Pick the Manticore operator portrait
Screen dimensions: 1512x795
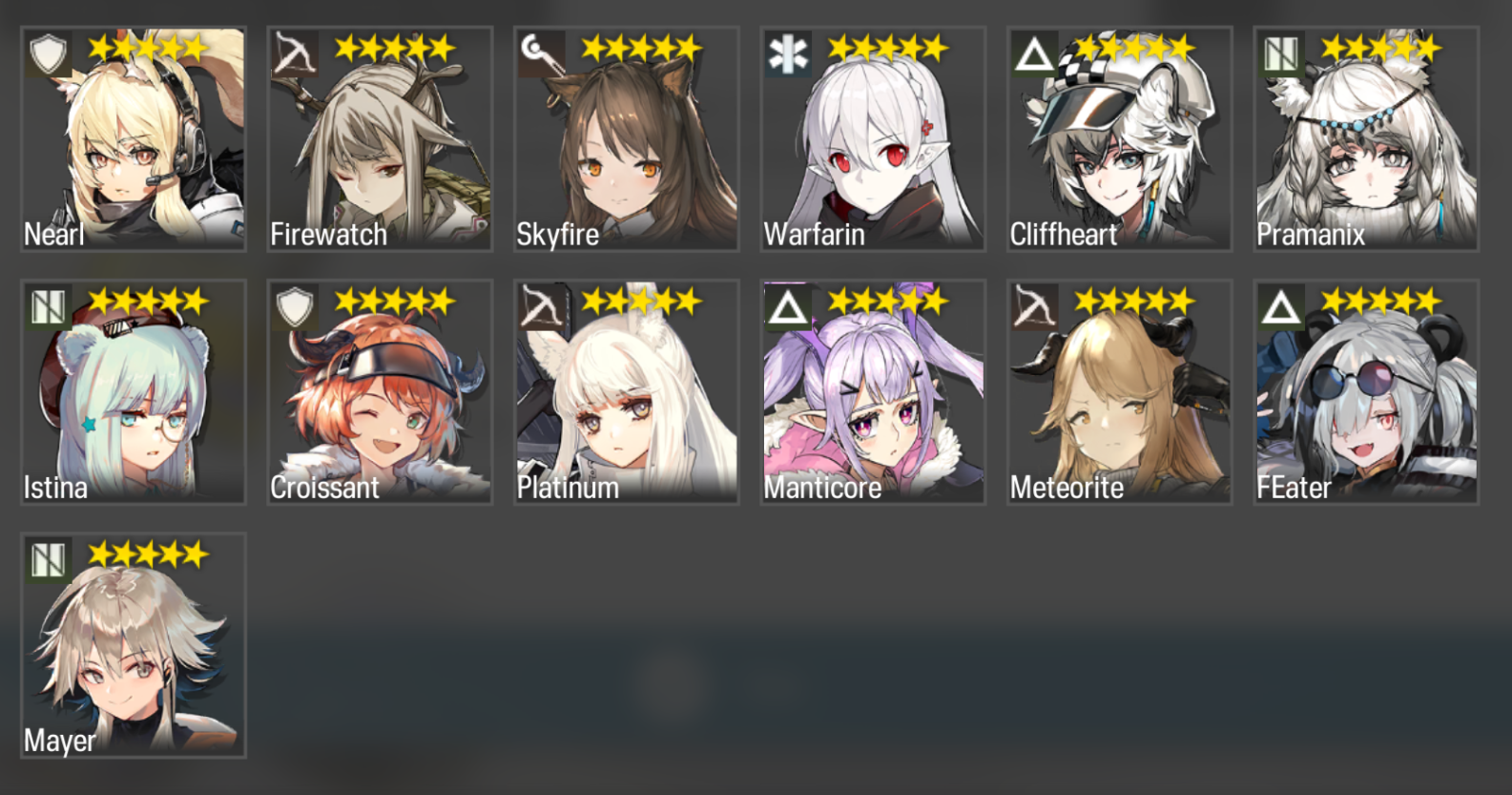coord(873,392)
